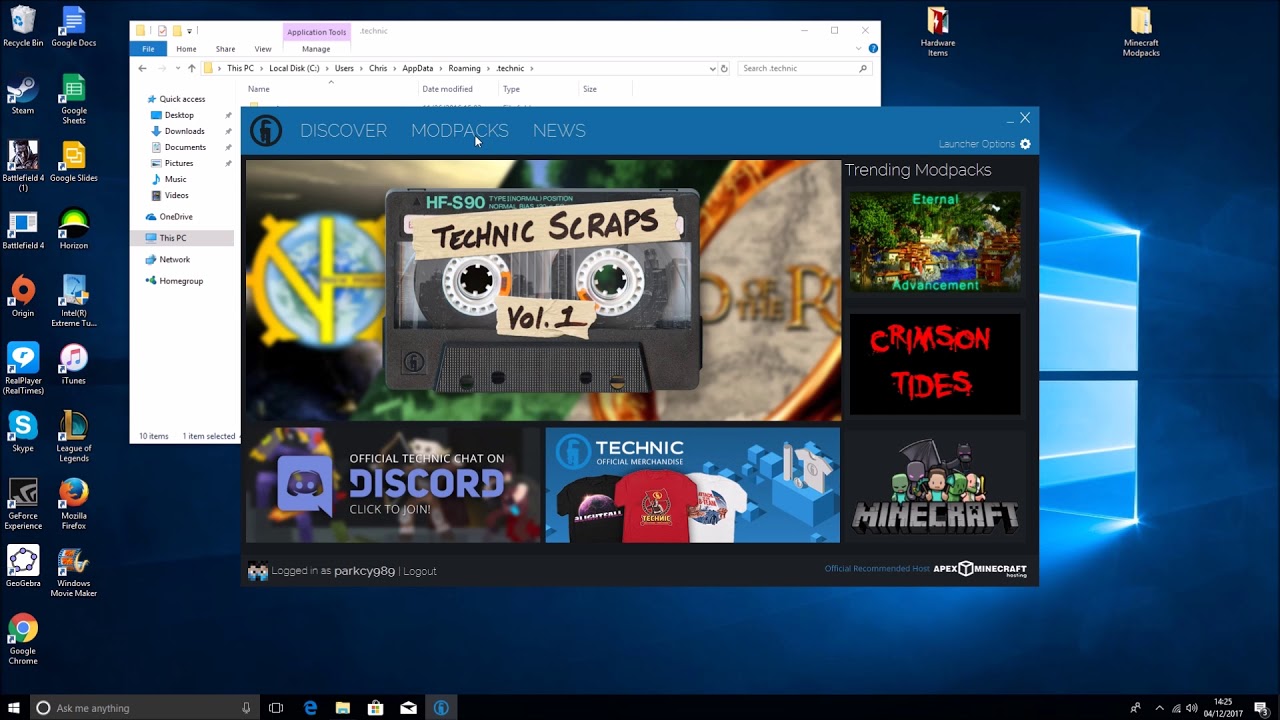Go up one folder in Explorer

[x=192, y=68]
